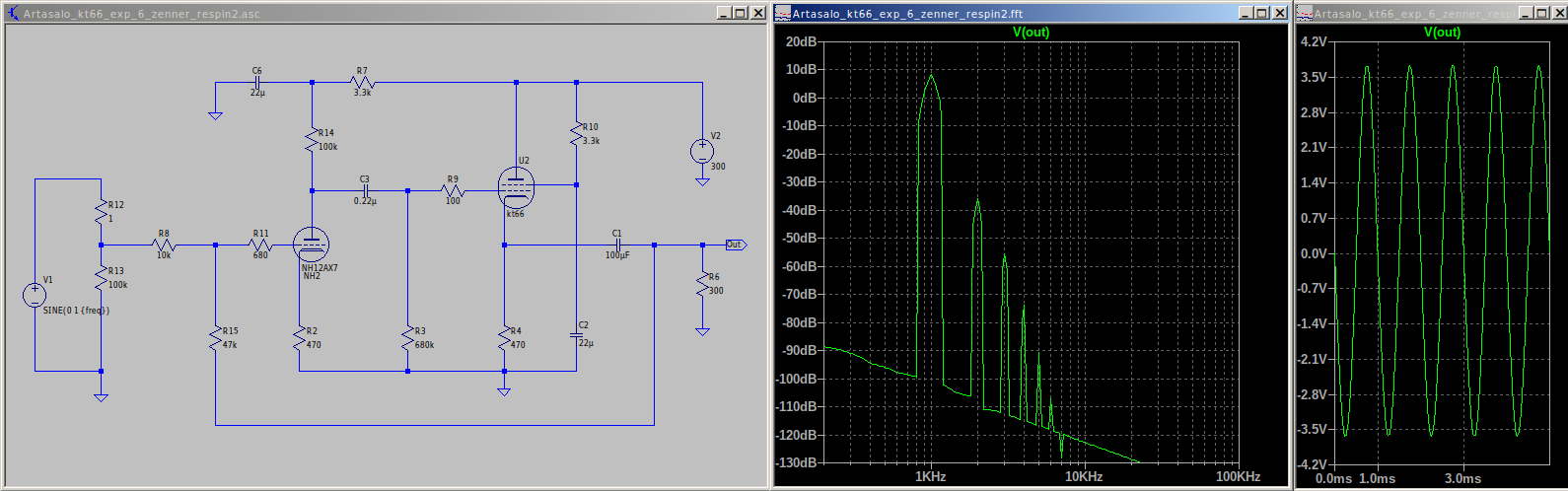
Task: Click the 47k value of R15
Action: [x=230, y=345]
